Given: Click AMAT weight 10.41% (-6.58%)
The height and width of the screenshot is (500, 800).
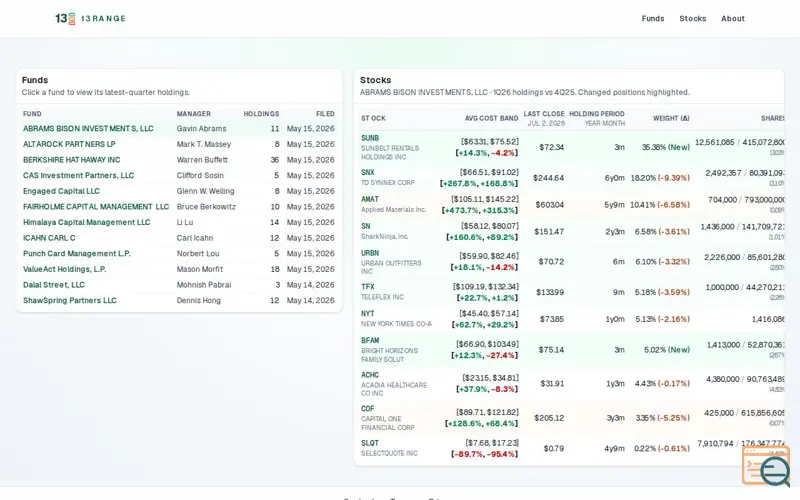Looking at the screenshot, I should [660, 205].
